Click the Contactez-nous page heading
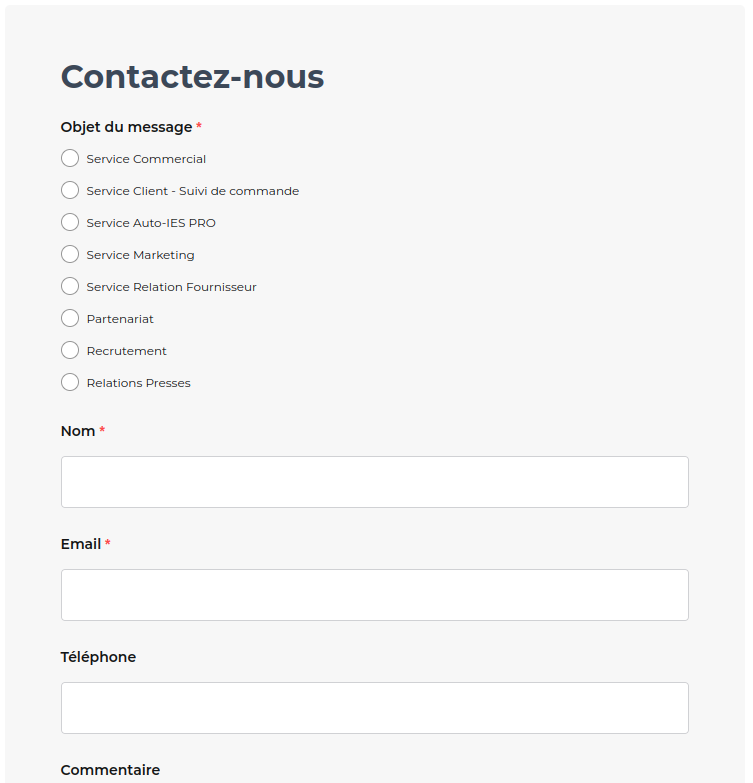This screenshot has height=783, width=753. click(x=192, y=77)
